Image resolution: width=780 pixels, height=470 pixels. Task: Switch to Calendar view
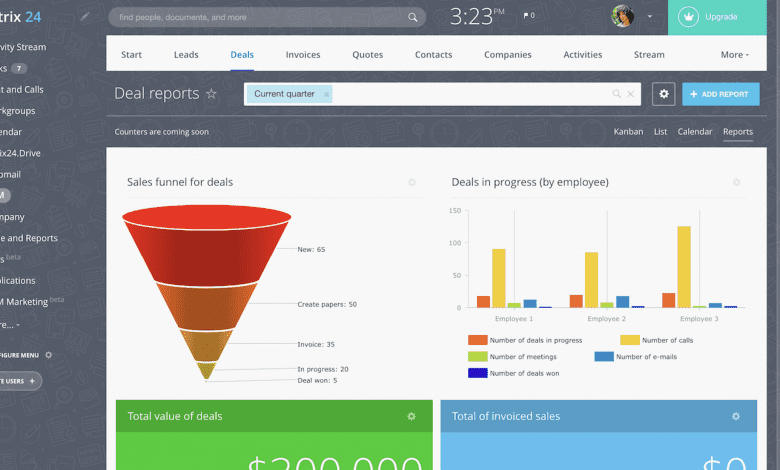(694, 132)
